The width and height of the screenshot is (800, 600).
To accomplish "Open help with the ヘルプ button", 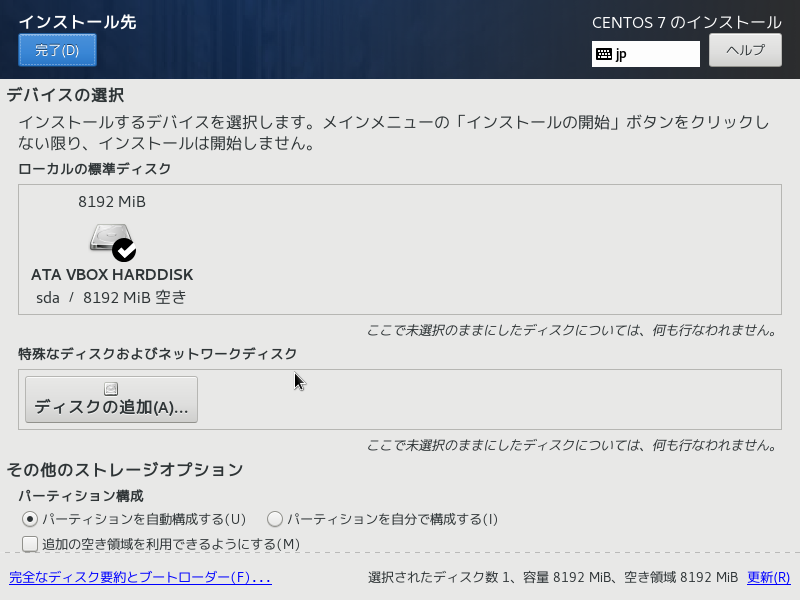I will click(x=745, y=50).
